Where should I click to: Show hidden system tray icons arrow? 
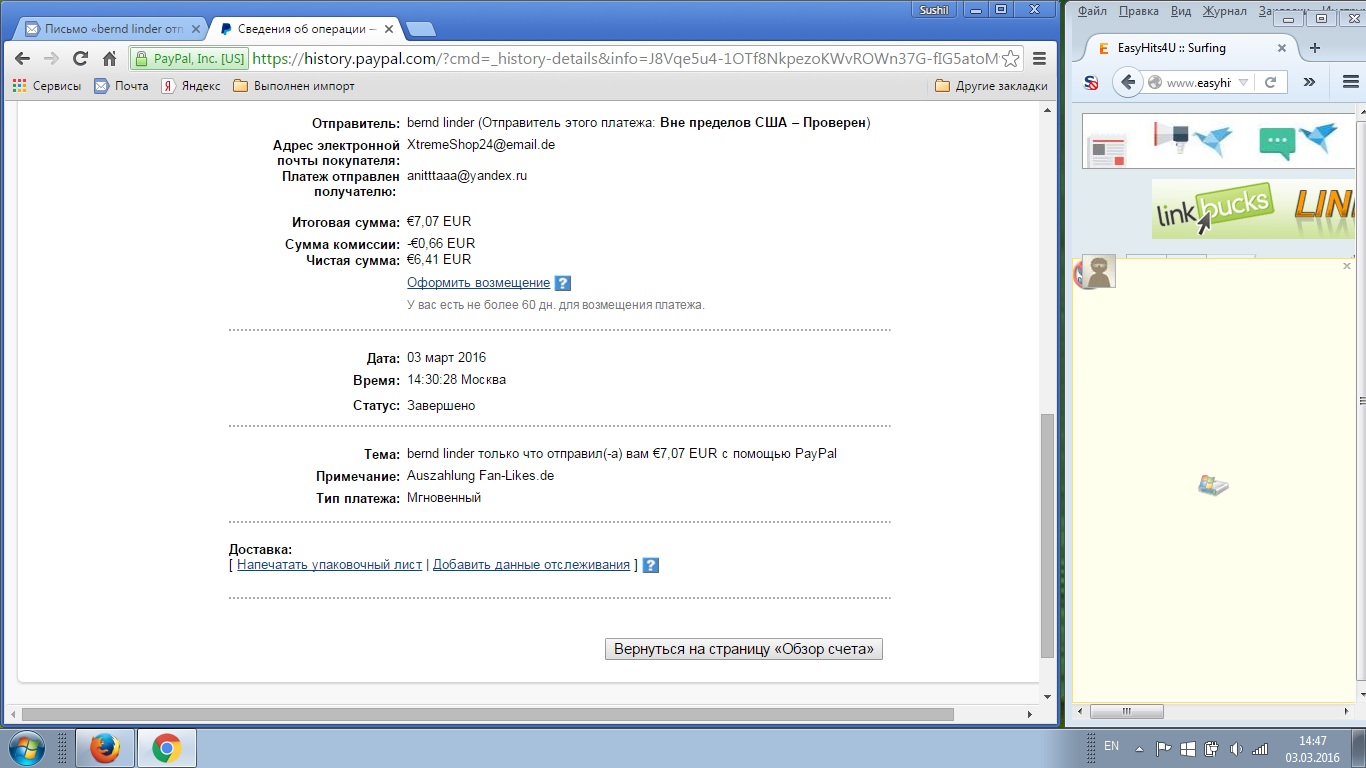(x=1139, y=748)
